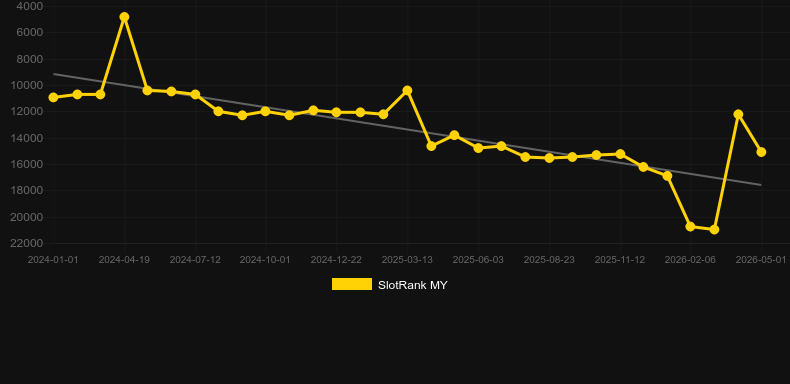The height and width of the screenshot is (384, 790).
Task: Select the first data point at 2024-01-01
Action: coord(53,97)
